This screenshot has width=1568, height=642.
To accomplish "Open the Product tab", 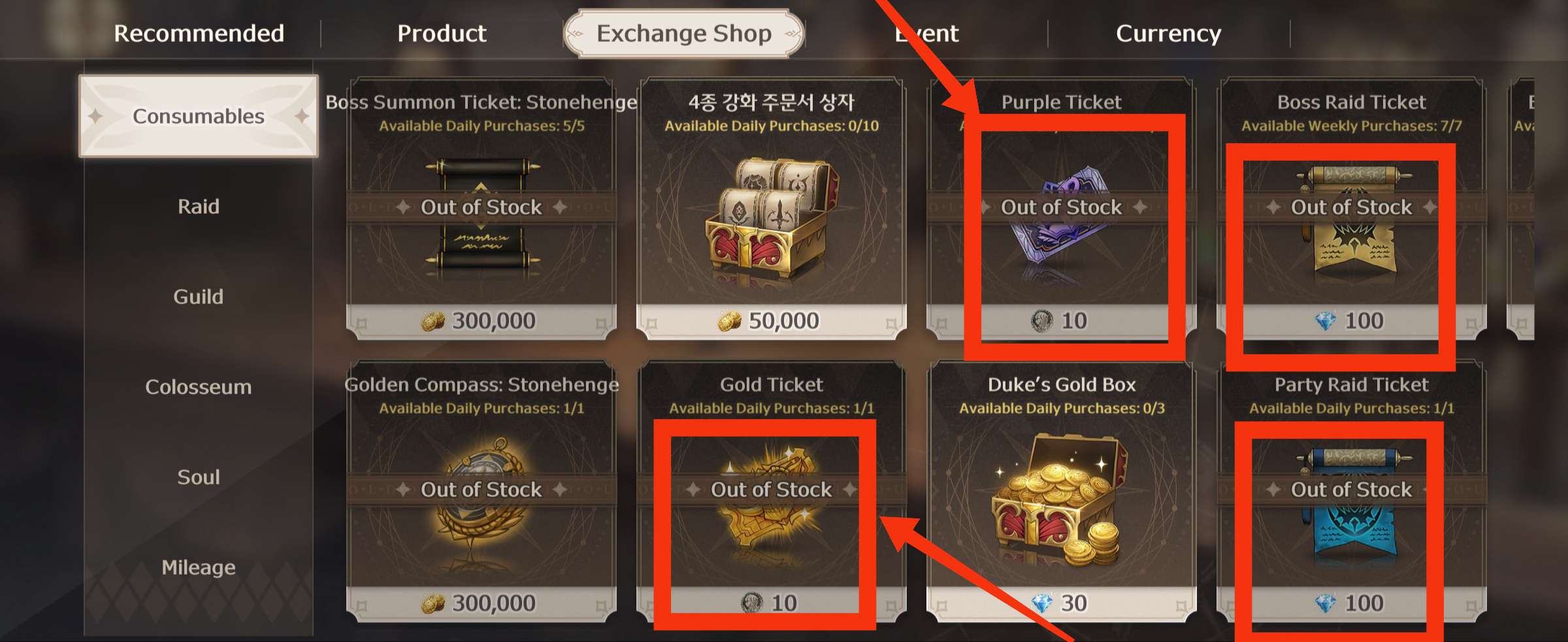I will [442, 33].
